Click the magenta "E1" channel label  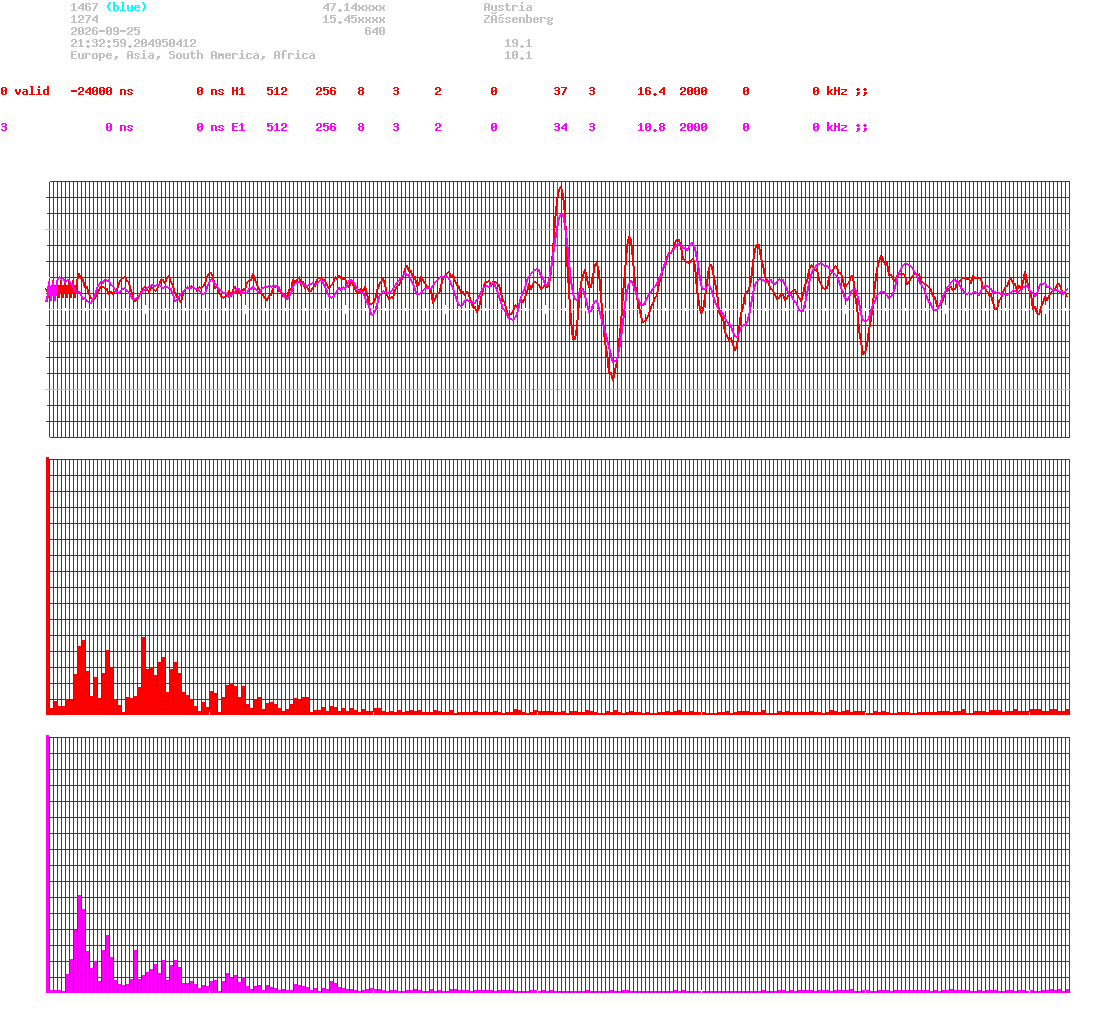click(238, 127)
